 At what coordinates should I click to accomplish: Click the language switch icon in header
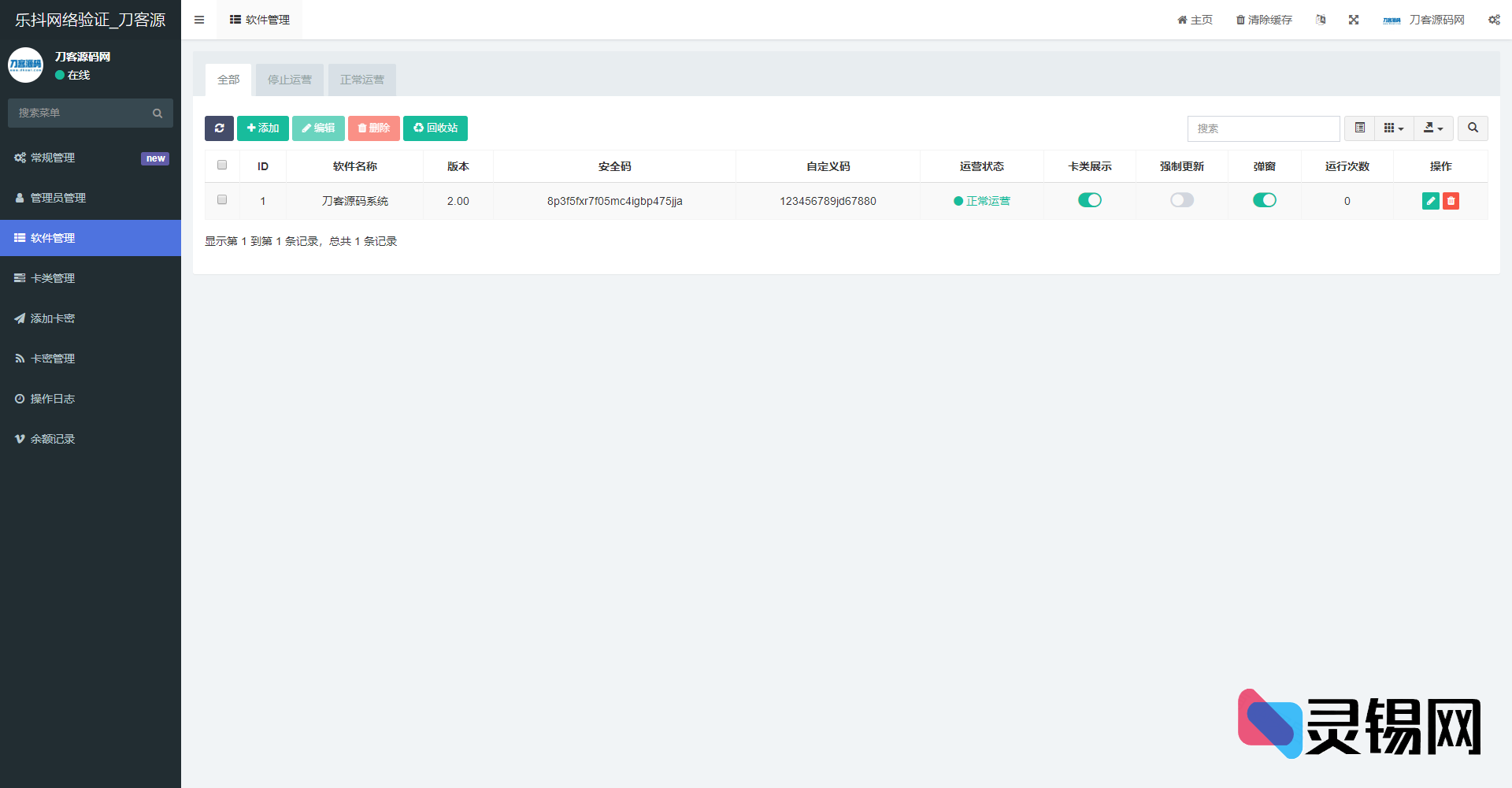[x=1321, y=20]
